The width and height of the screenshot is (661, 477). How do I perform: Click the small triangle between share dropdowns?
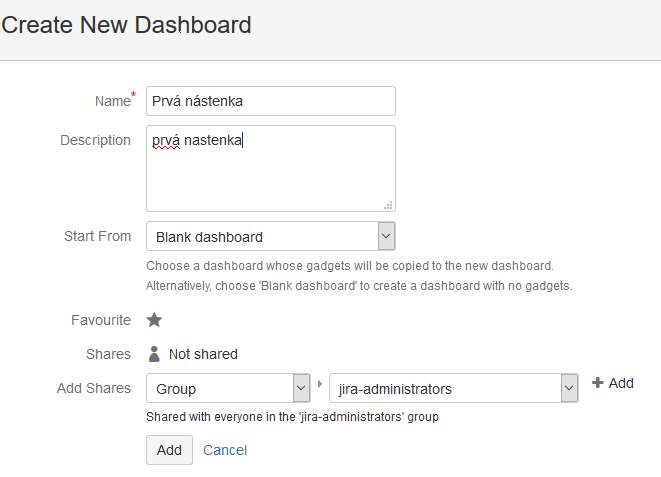(320, 384)
